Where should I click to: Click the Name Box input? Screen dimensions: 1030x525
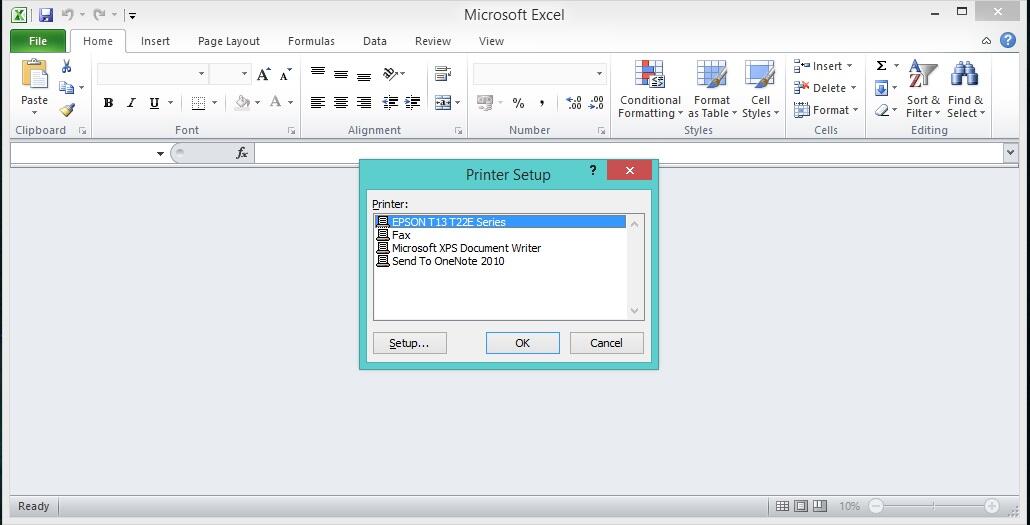(x=81, y=153)
